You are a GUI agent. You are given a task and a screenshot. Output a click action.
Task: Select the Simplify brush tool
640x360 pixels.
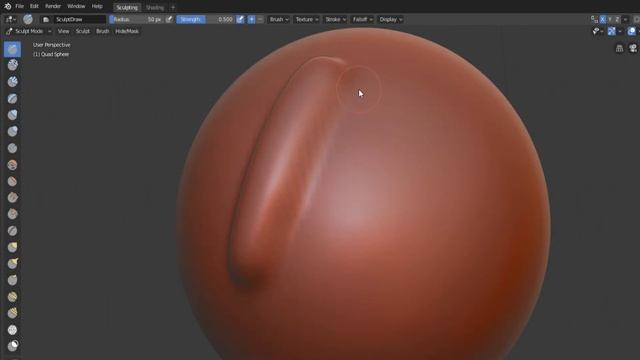(x=12, y=330)
